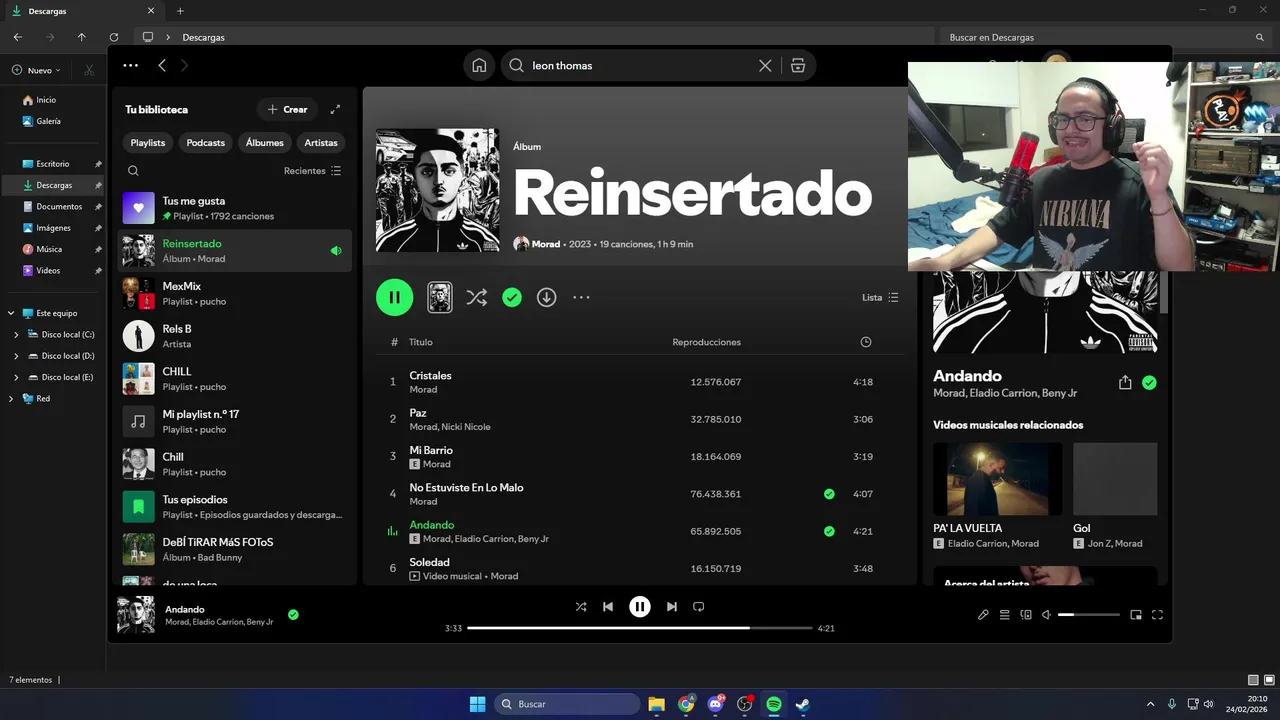
Task: Open album more options three dots
Action: tap(581, 297)
